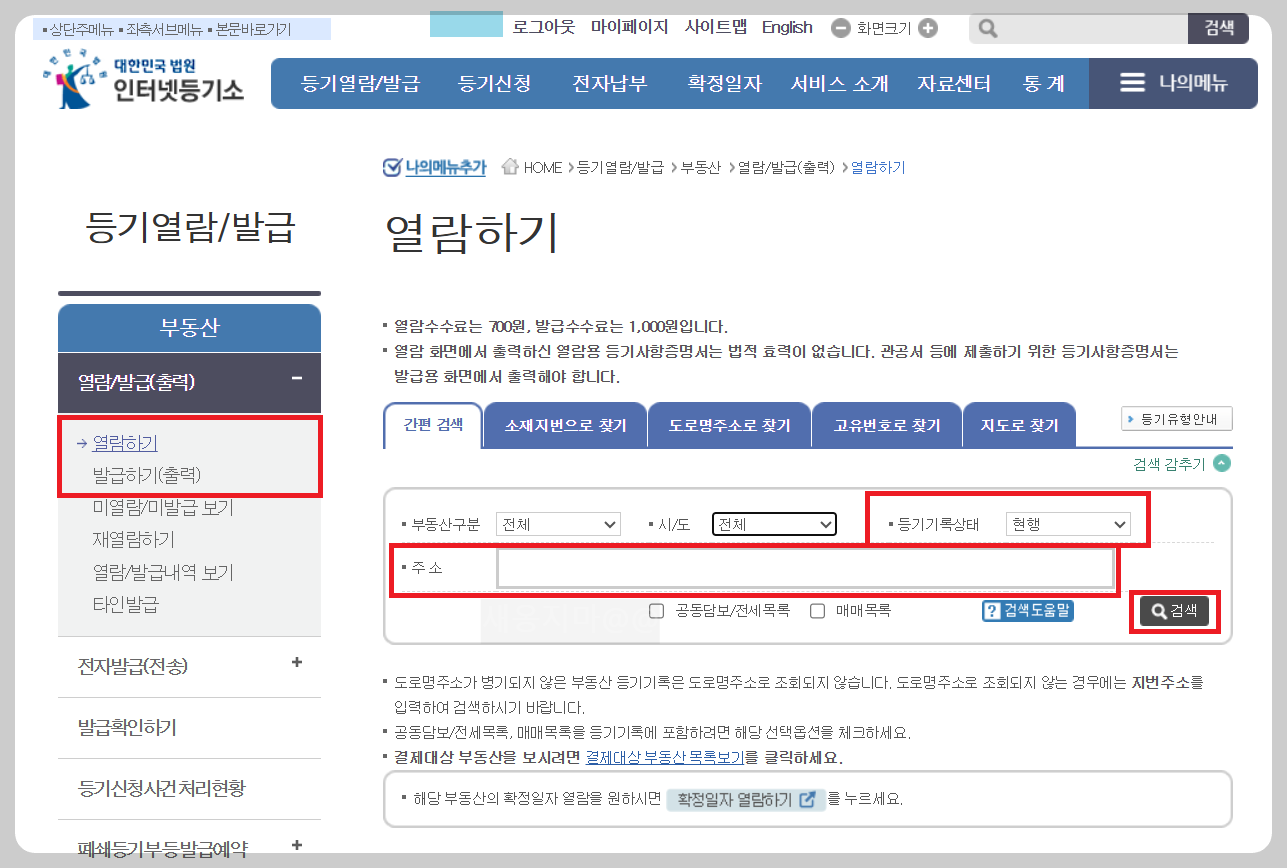Click the HOME breadcrumb icon
The image size is (1287, 868).
[510, 167]
